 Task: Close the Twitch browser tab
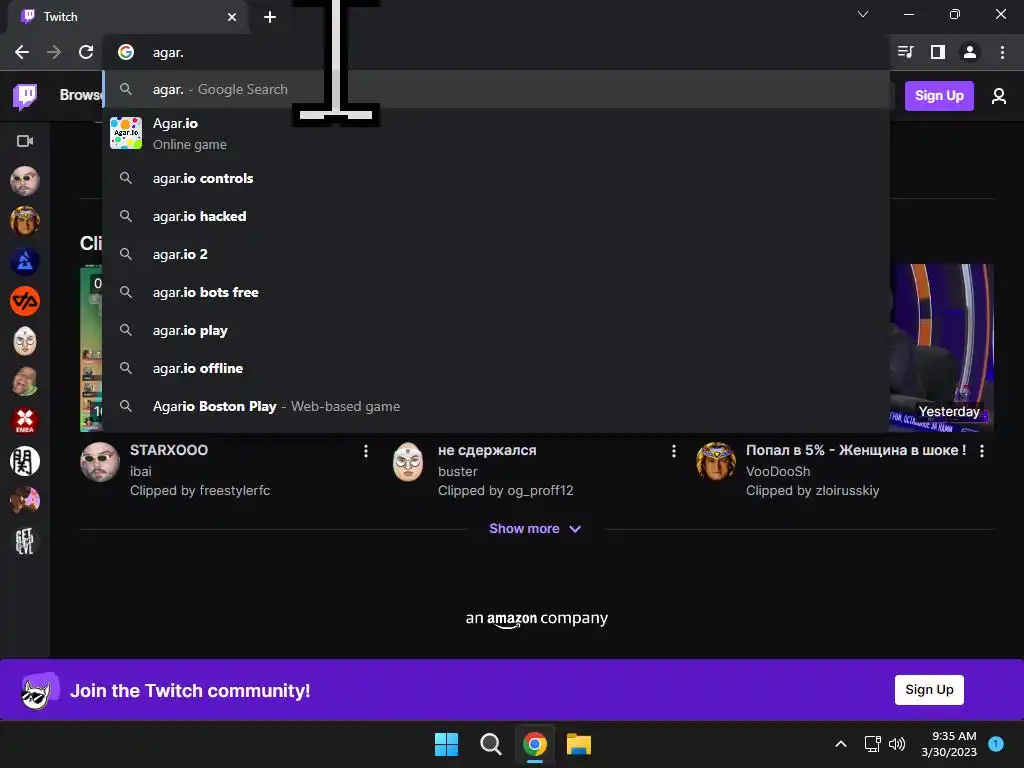(x=232, y=17)
